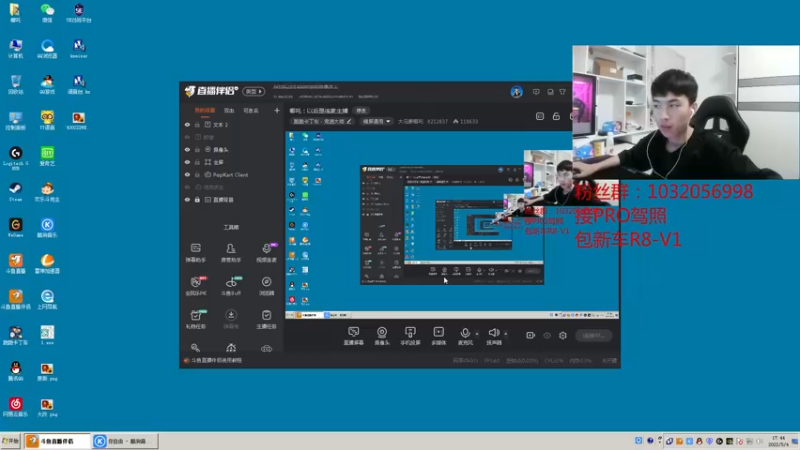Select the PopKart Client source row
Screen dimensions: 800x450
point(232,174)
